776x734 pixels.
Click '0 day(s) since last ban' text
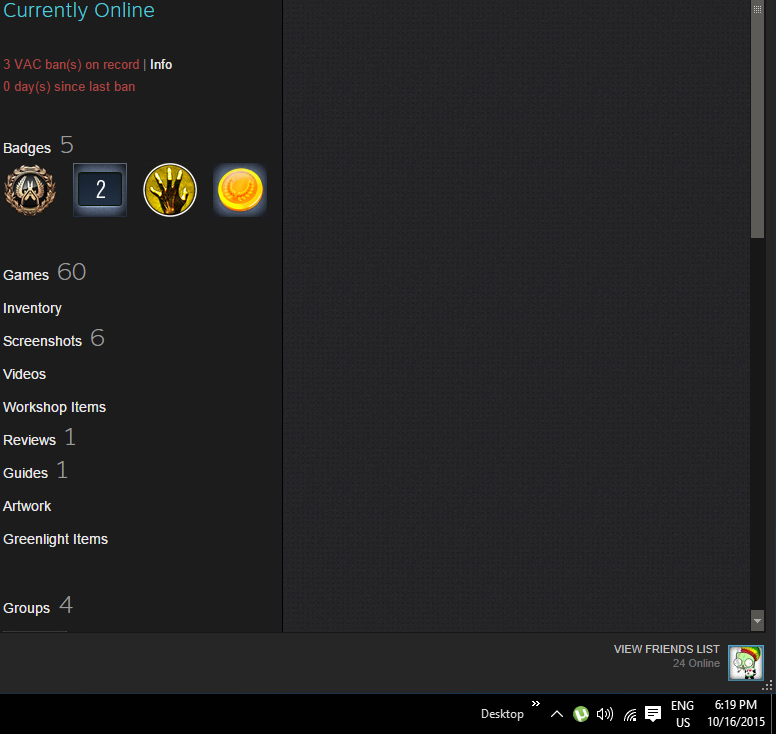tap(69, 87)
